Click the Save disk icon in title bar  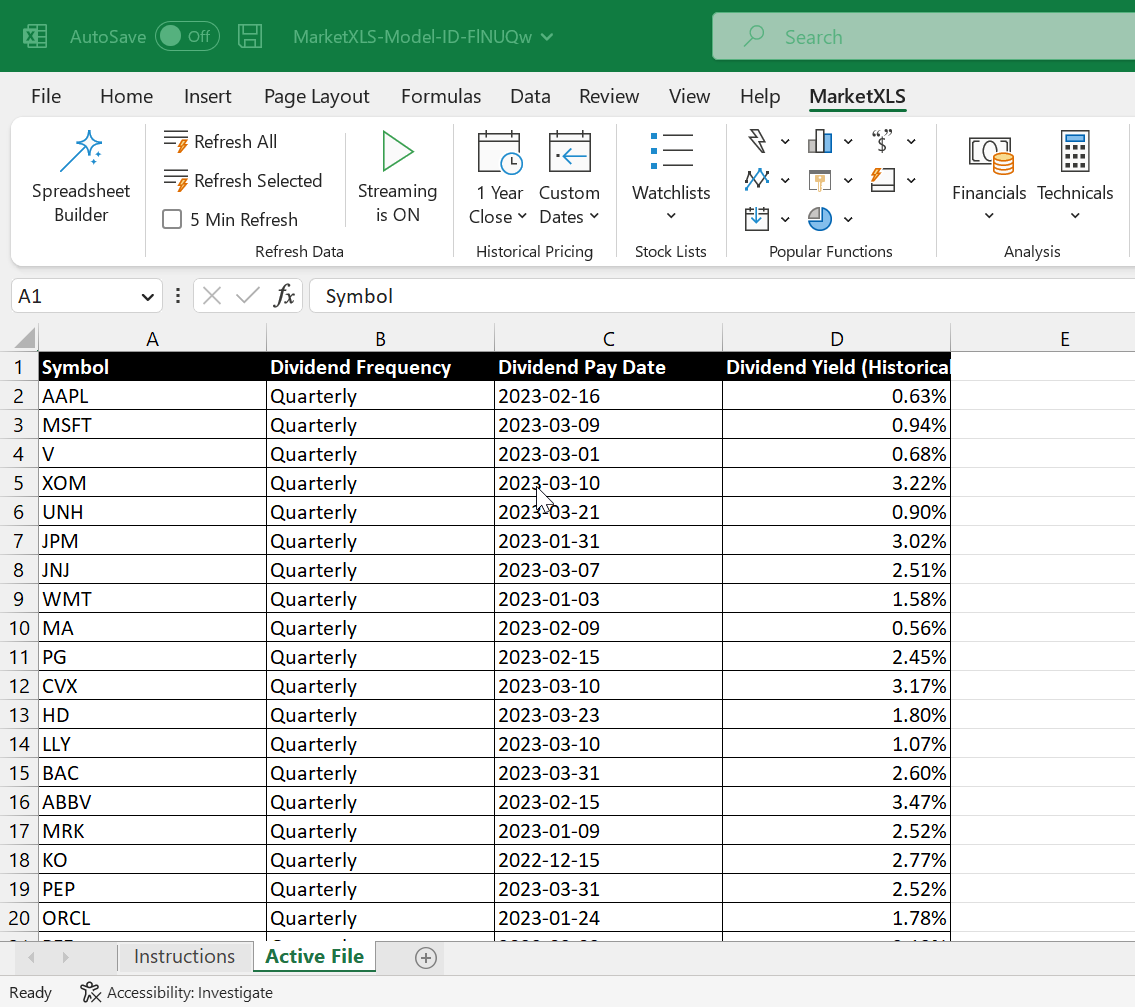pyautogui.click(x=250, y=36)
